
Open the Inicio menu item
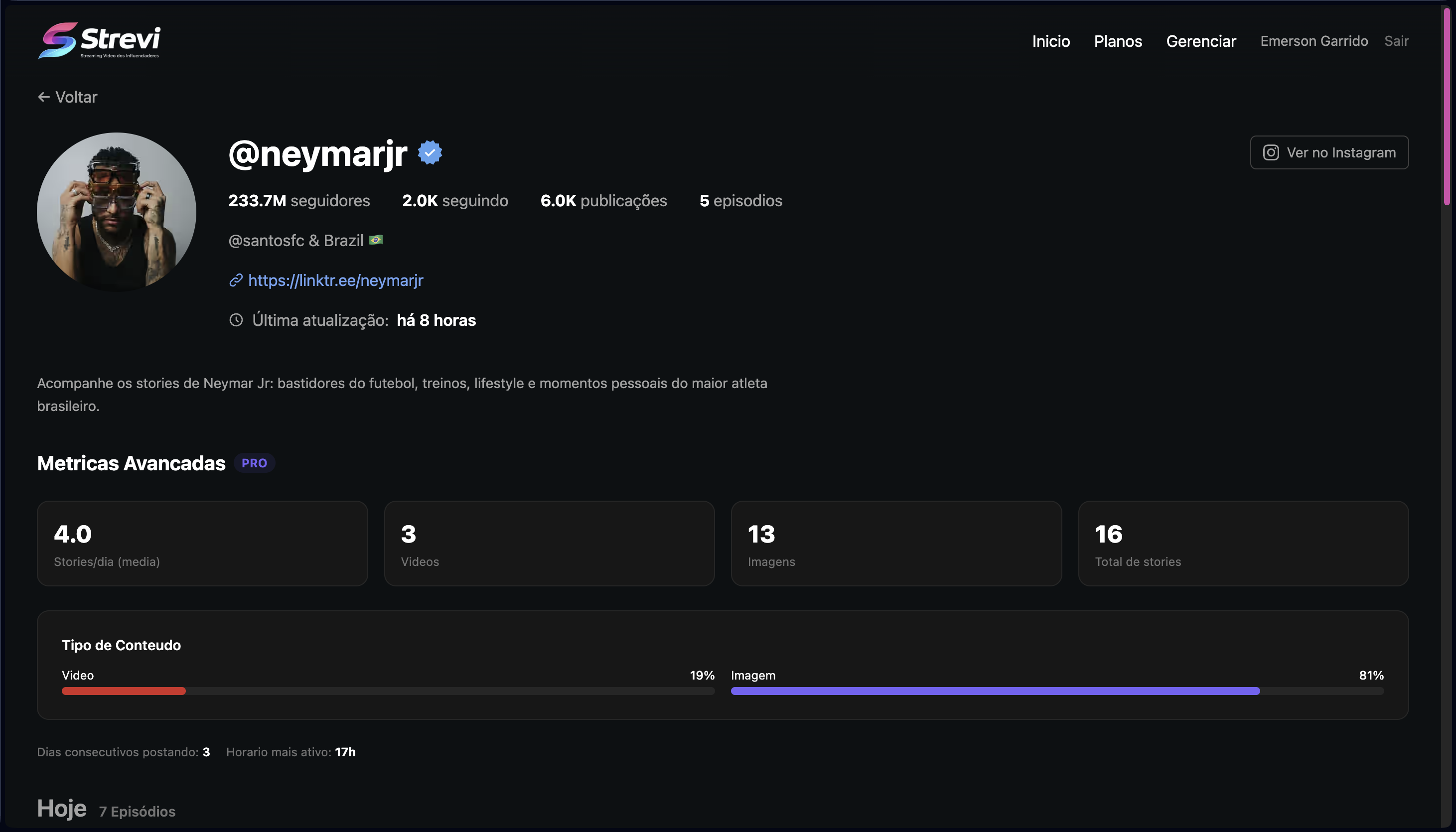tap(1050, 41)
